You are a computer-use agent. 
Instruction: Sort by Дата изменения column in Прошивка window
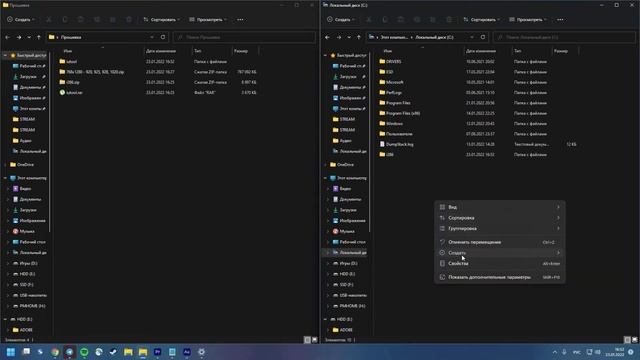click(161, 51)
